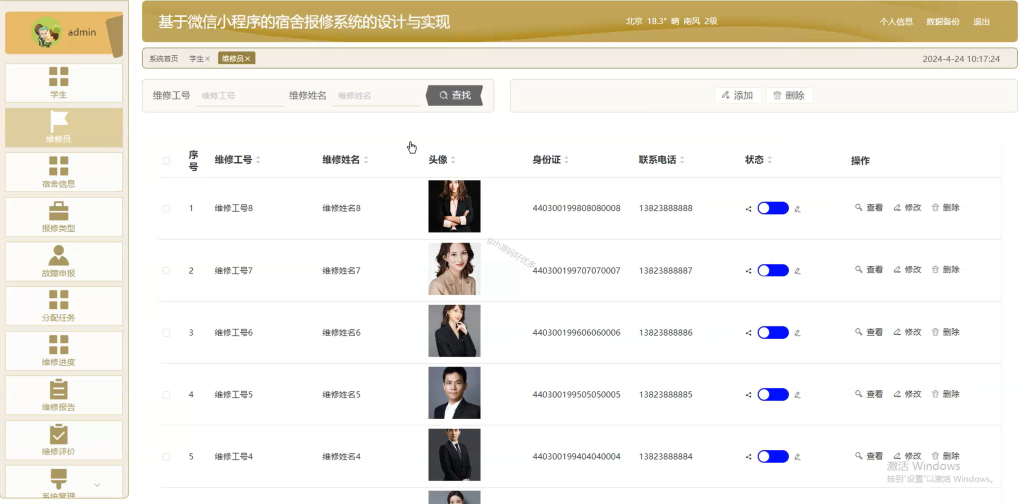Image resolution: width=1024 pixels, height=504 pixels.
Task: Click edit pencil beside 维修工号8 status switch
Action: (x=797, y=209)
